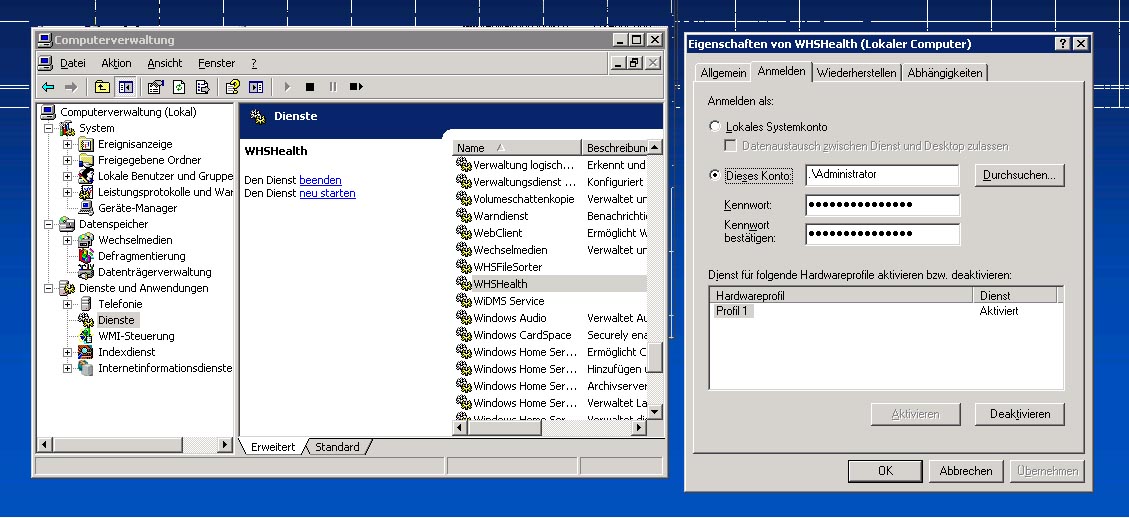This screenshot has width=1129, height=518.
Task: Click the services list vertical scrollbar thumb
Action: 655,358
